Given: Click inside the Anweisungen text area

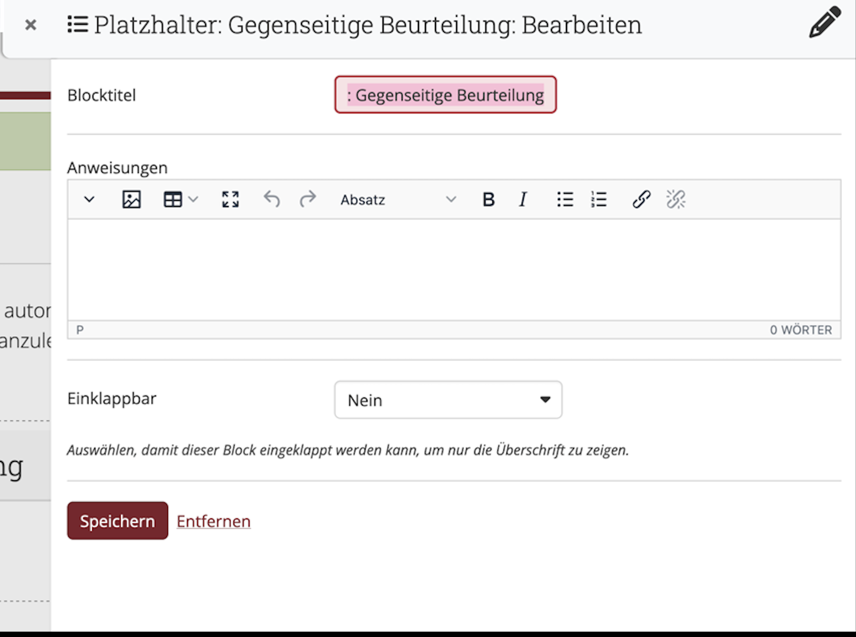Looking at the screenshot, I should [453, 269].
